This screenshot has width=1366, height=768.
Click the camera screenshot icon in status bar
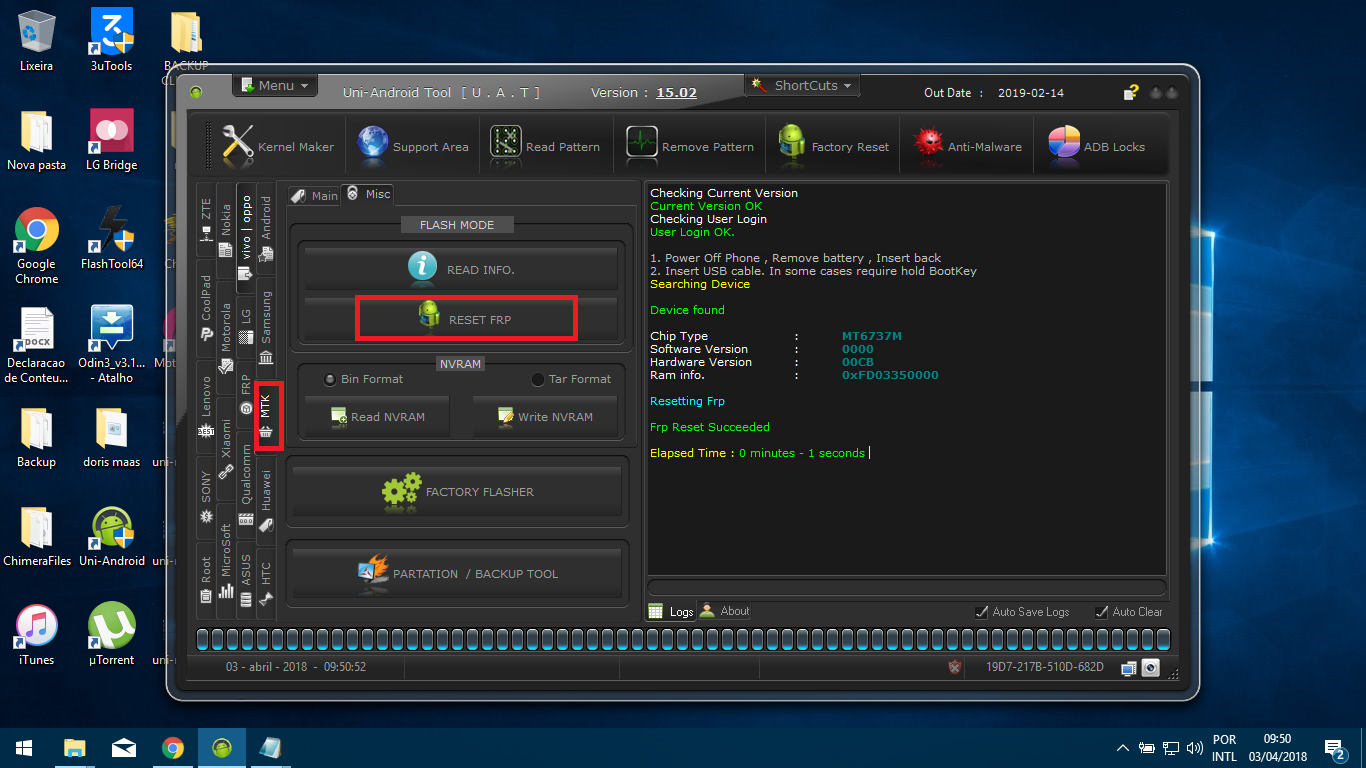[1151, 668]
